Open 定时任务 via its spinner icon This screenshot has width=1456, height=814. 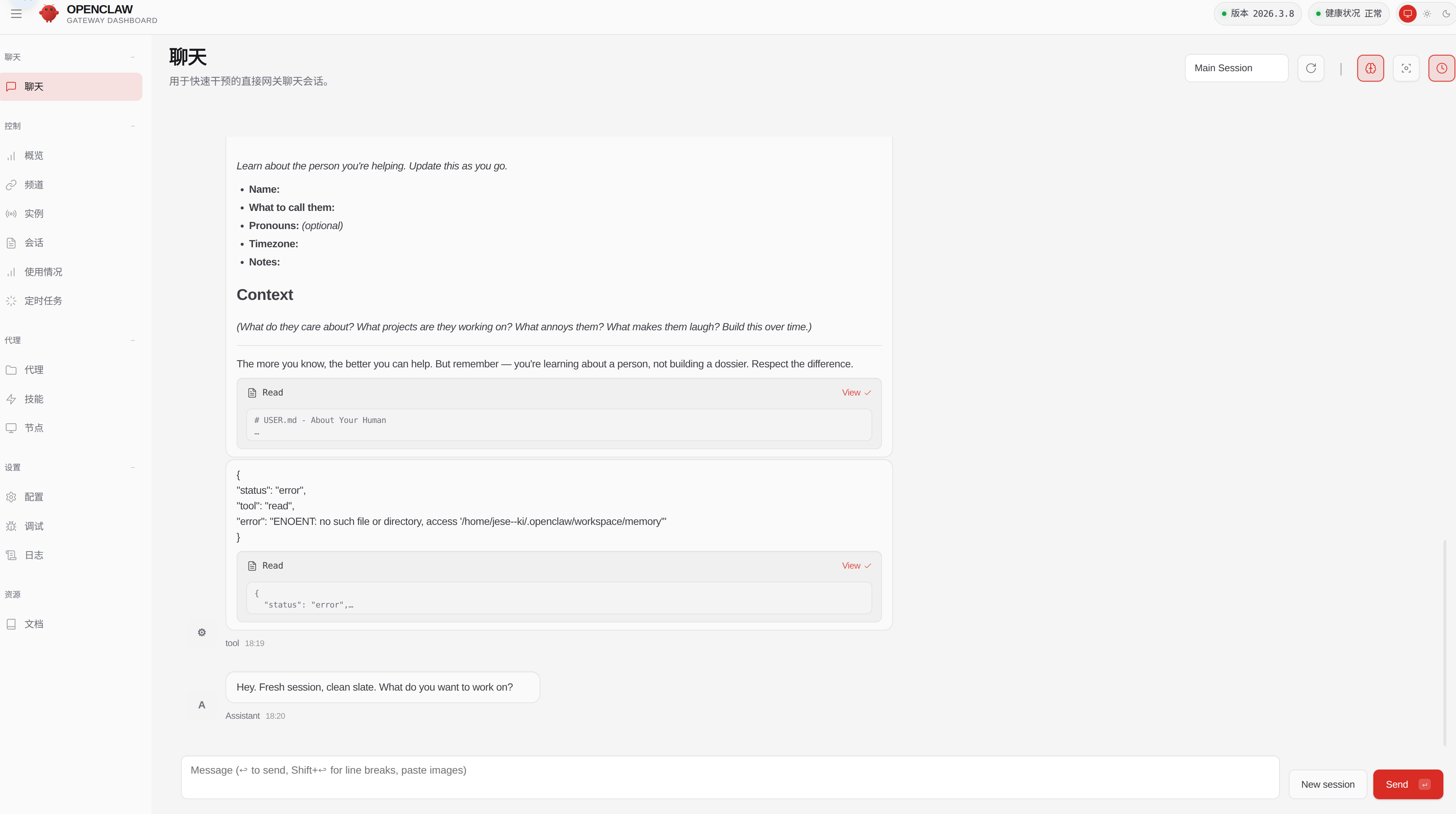(x=11, y=301)
